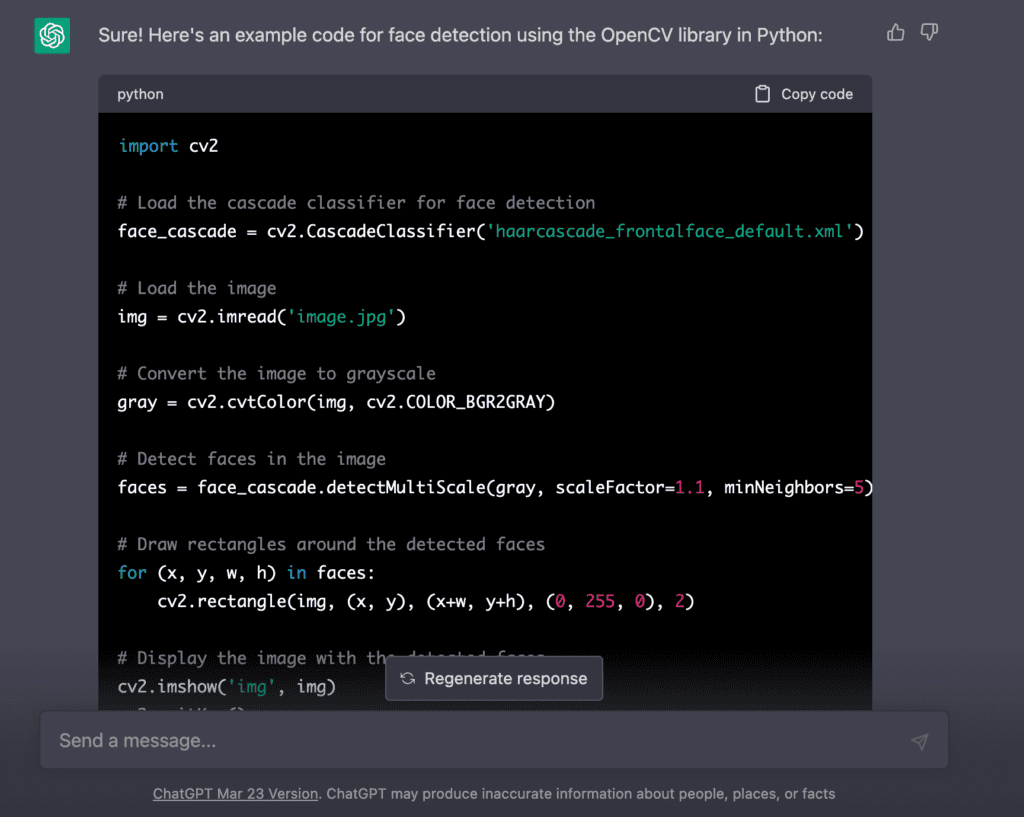Click the thumbs up feedback icon
Image resolution: width=1024 pixels, height=817 pixels.
pyautogui.click(x=895, y=32)
